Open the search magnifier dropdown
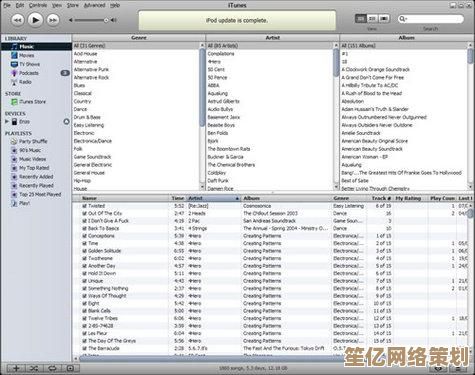 click(403, 19)
